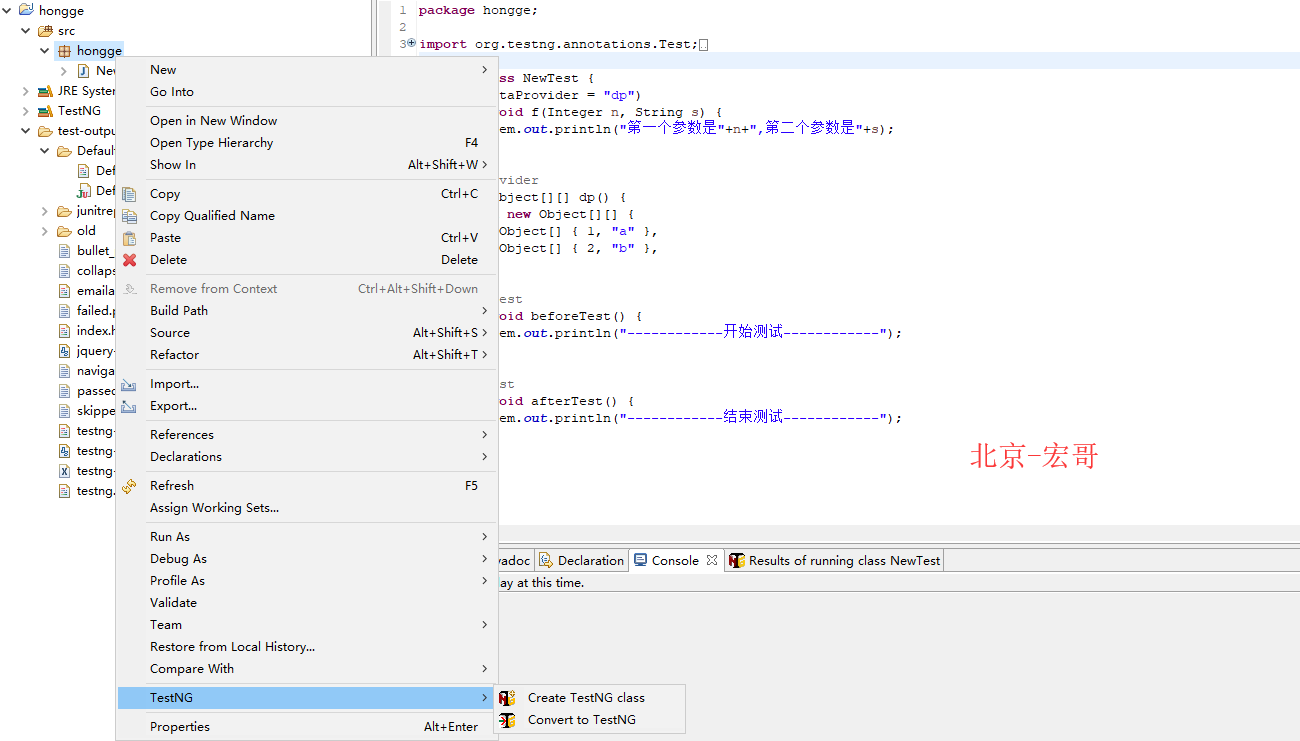Collapse the src folder node

pyautogui.click(x=26, y=31)
